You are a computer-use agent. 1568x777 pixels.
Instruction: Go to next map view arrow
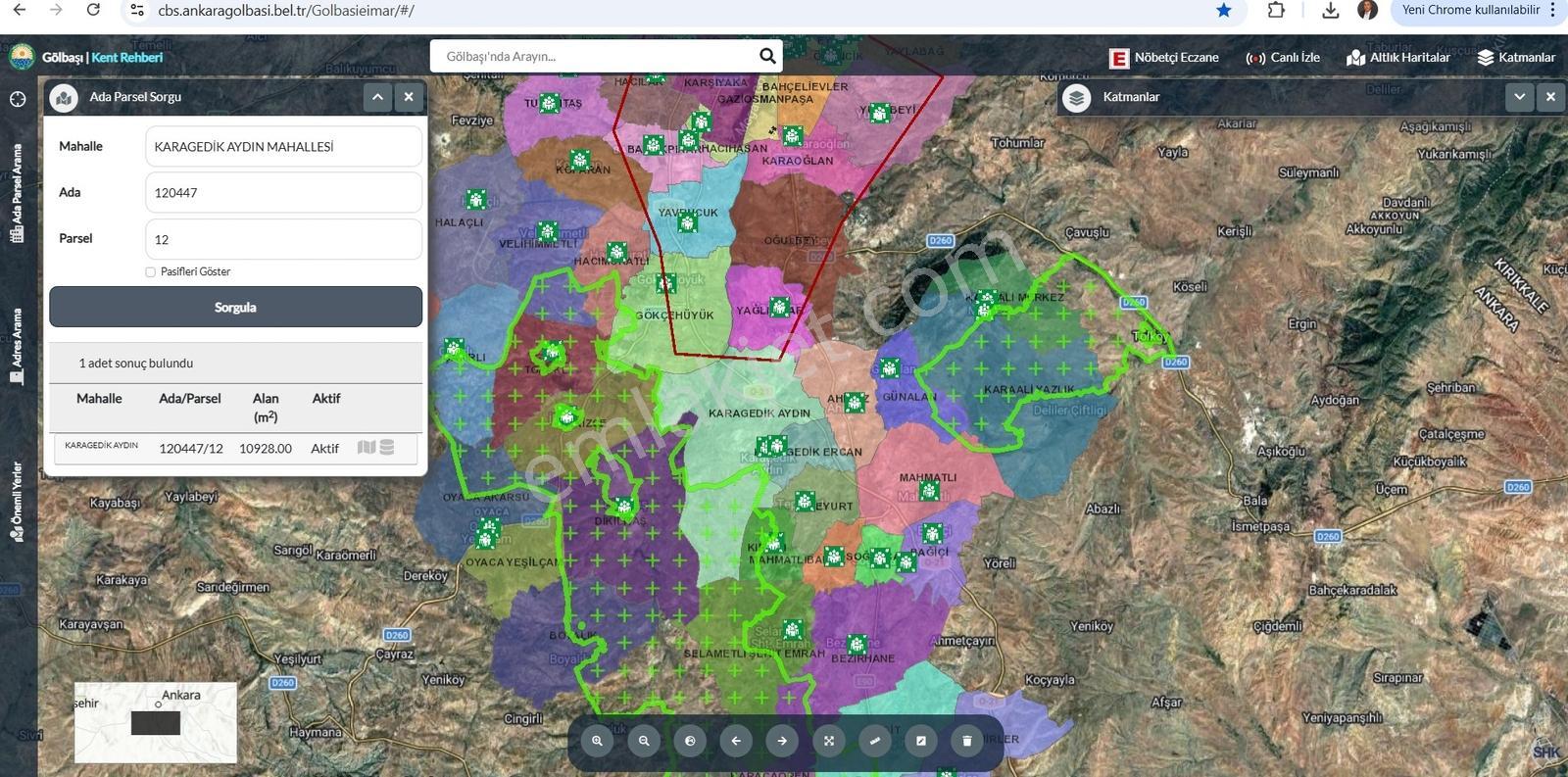coord(782,741)
